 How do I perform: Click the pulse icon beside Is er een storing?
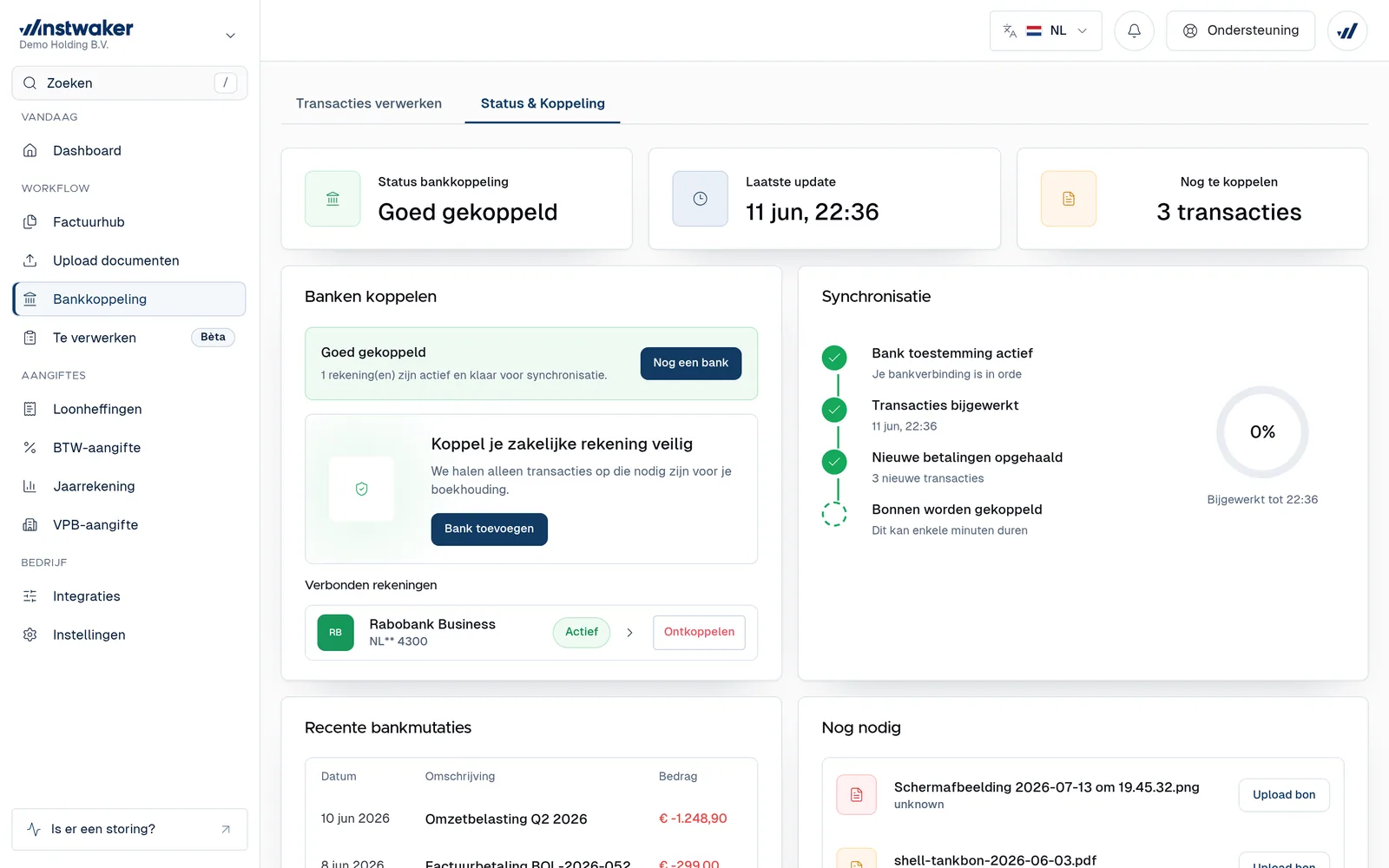(34, 829)
